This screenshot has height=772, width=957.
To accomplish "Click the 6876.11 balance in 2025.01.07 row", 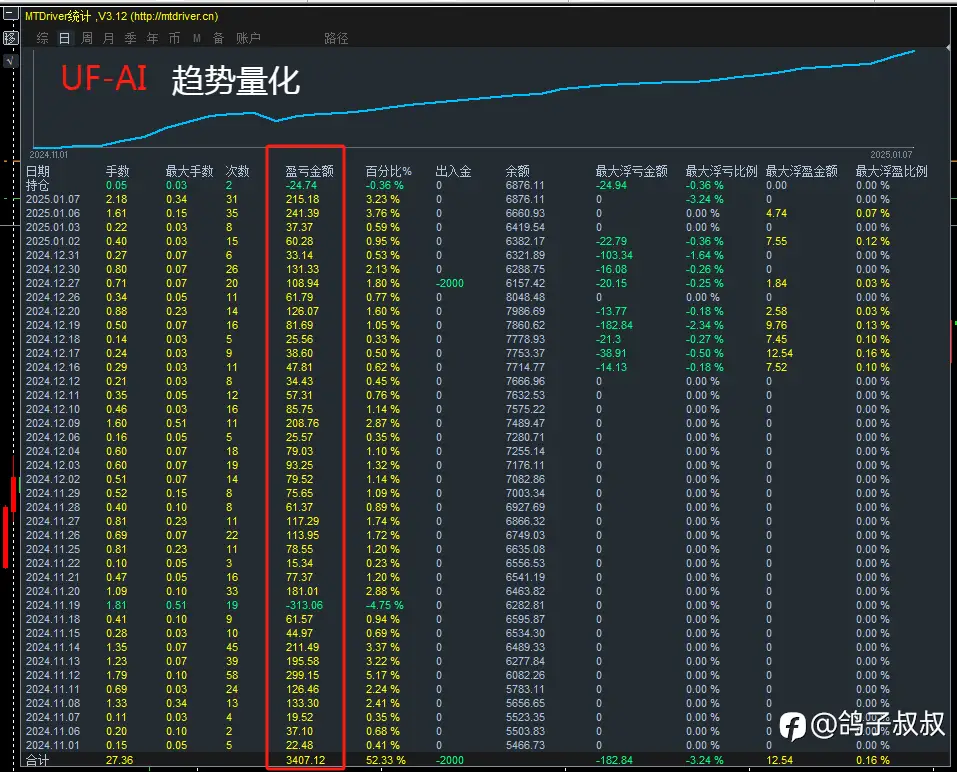I will tap(525, 199).
